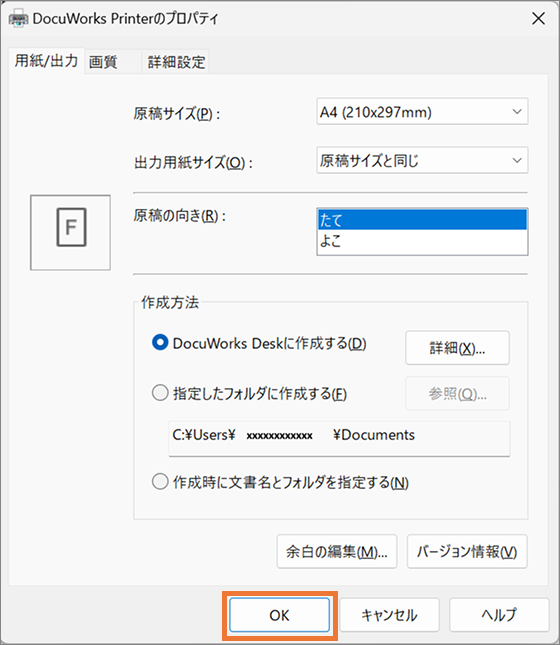560x645 pixels.
Task: Close the properties dialog with X
Action: pyautogui.click(x=538, y=19)
